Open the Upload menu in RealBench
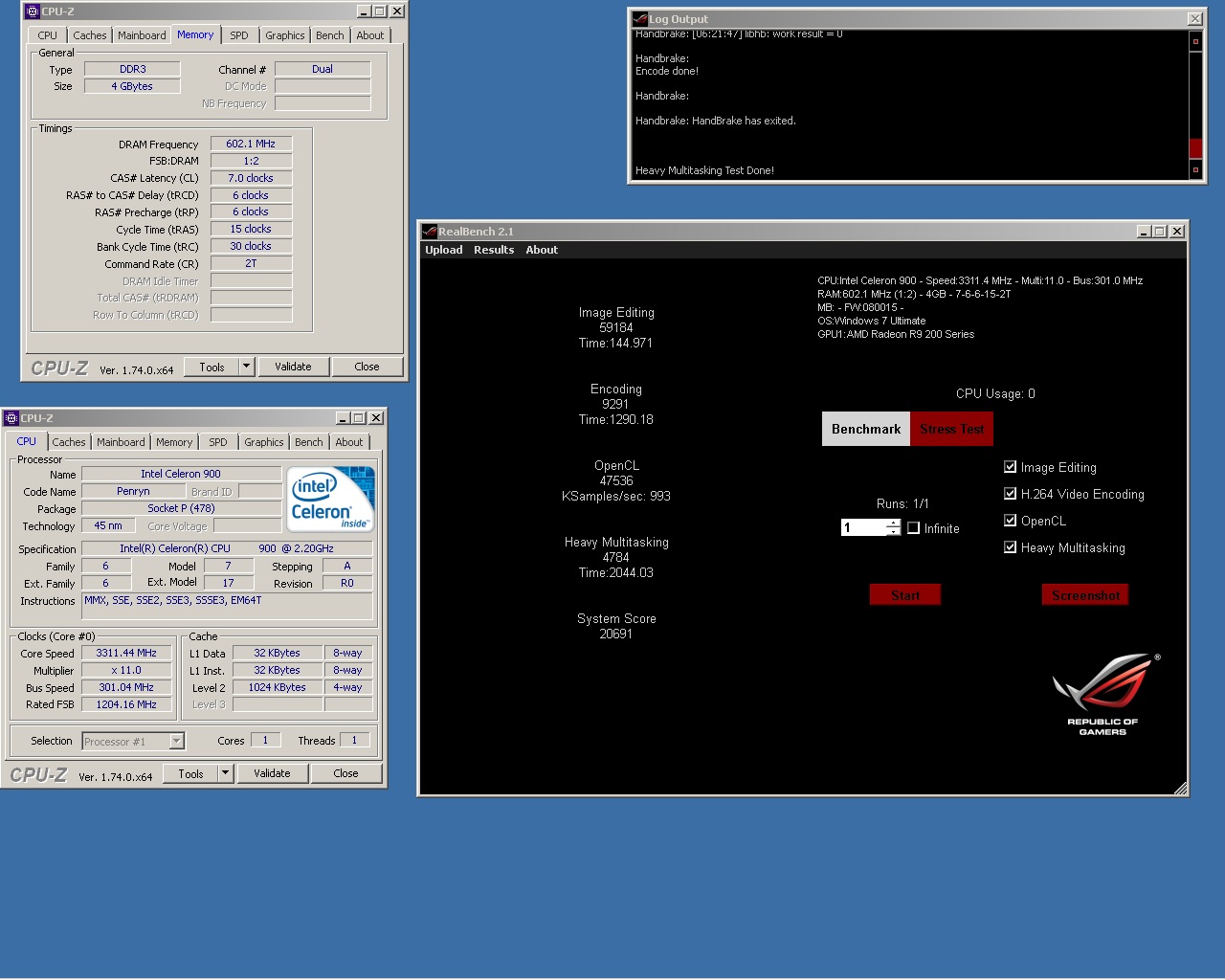Screen dimensions: 1225x980 click(444, 250)
